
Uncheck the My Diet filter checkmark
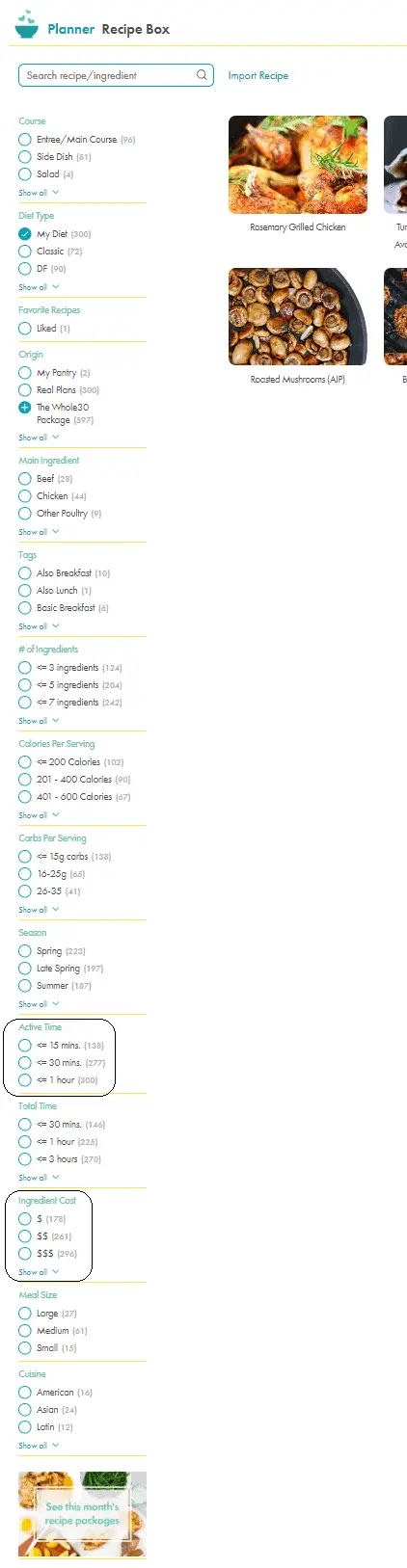point(25,234)
